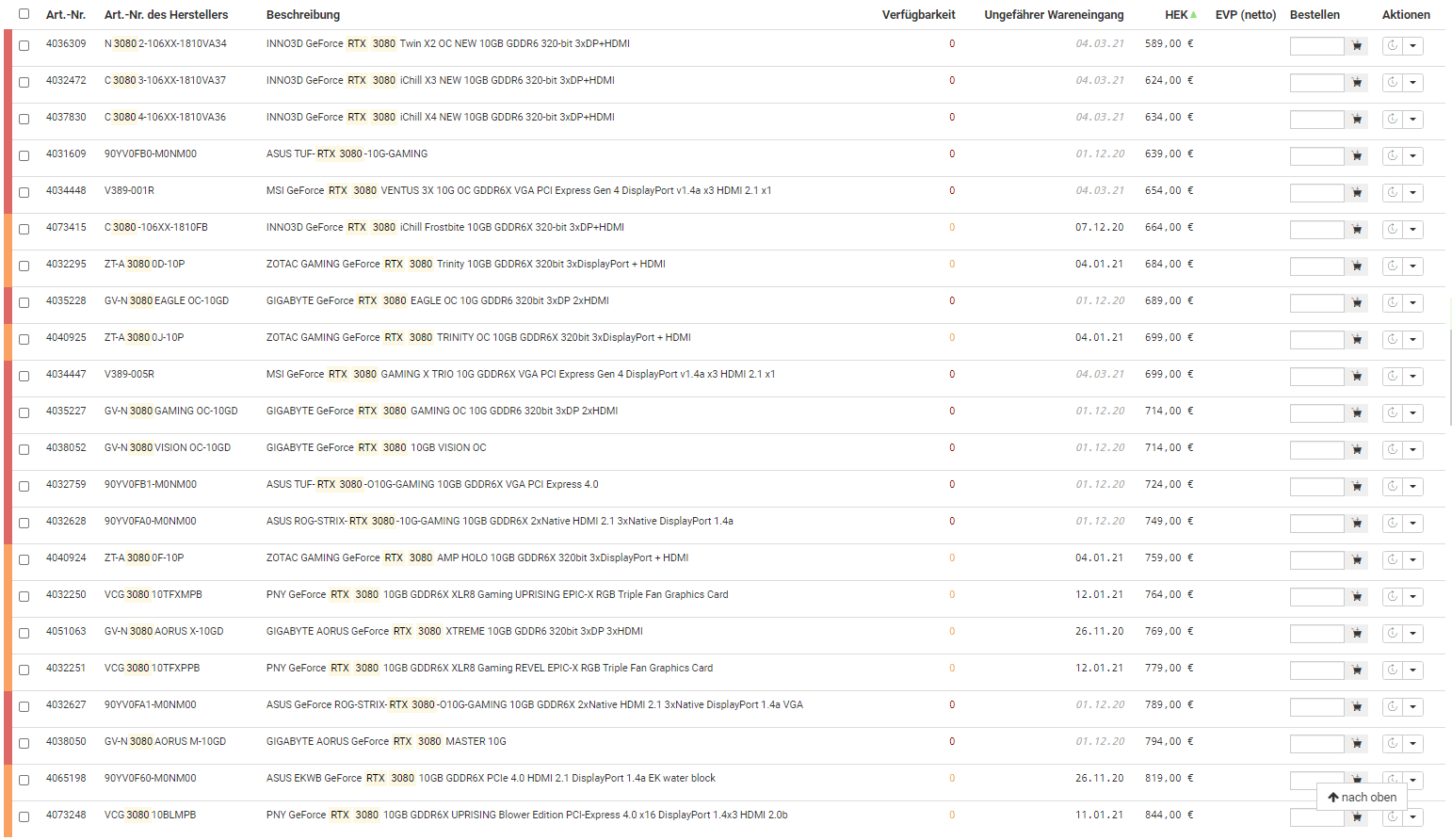
Task: Select checkbox for article 4032295
Action: click(24, 266)
